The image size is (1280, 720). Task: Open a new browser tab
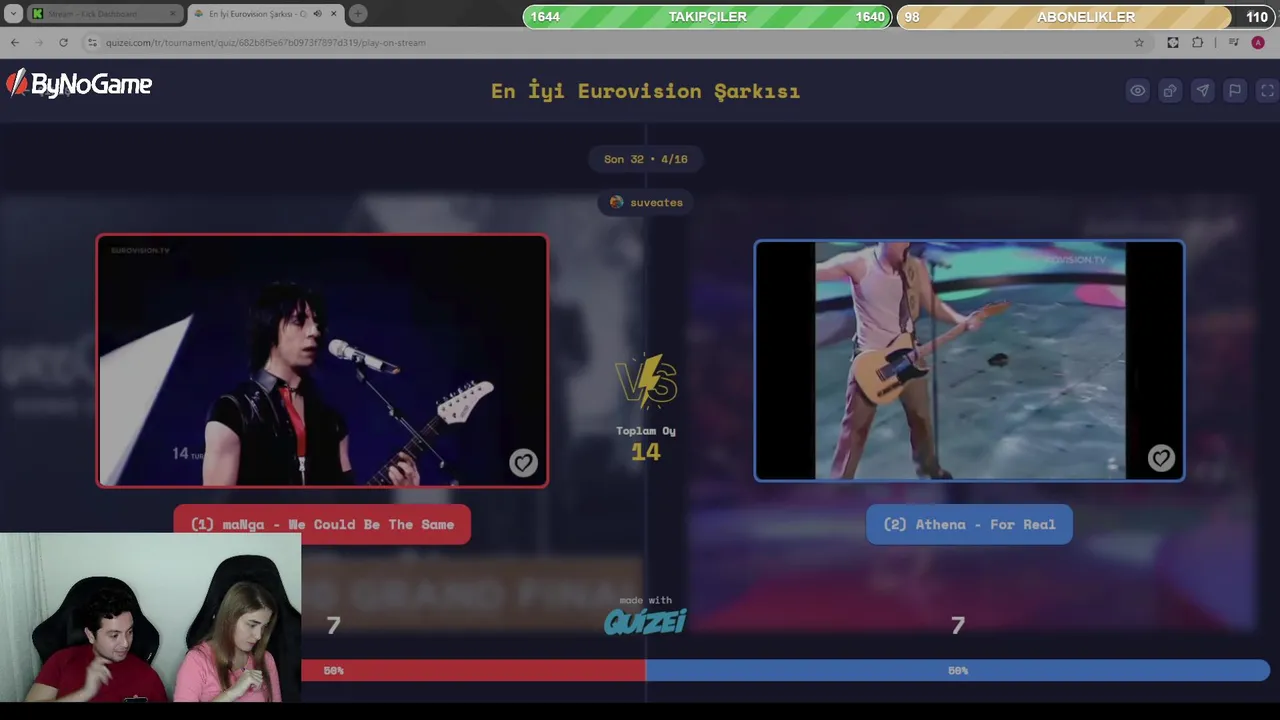358,14
